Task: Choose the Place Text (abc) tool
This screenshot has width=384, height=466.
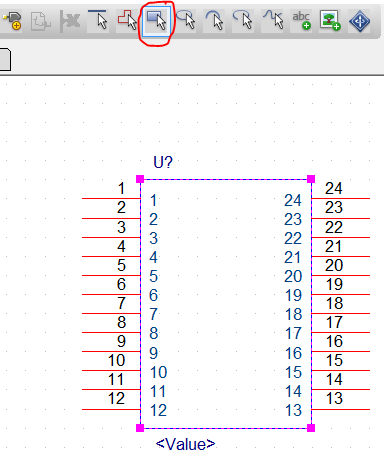Action: pos(301,21)
